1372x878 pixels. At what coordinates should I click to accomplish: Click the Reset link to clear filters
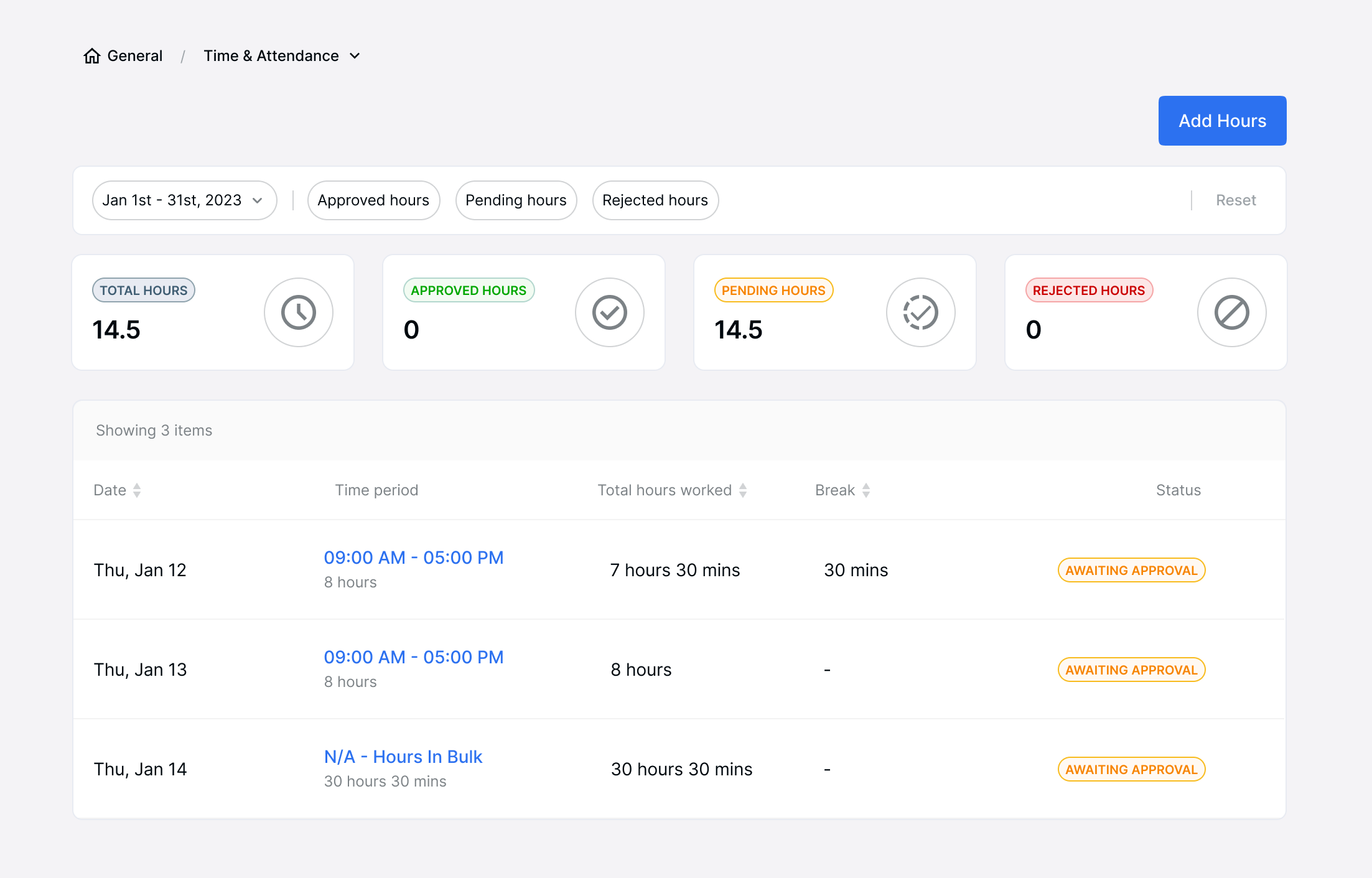pyautogui.click(x=1236, y=200)
